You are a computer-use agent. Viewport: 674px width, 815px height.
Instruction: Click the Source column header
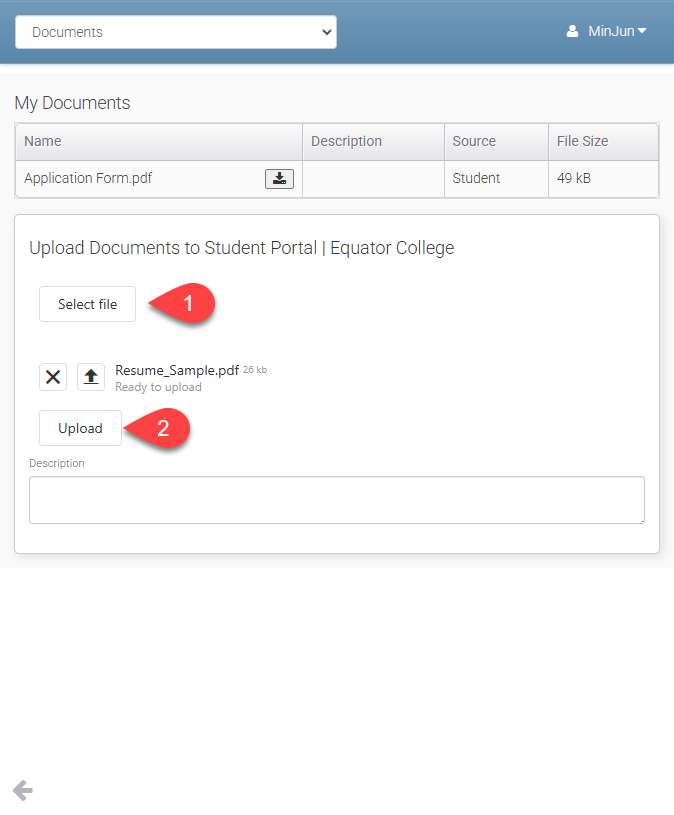pos(474,142)
